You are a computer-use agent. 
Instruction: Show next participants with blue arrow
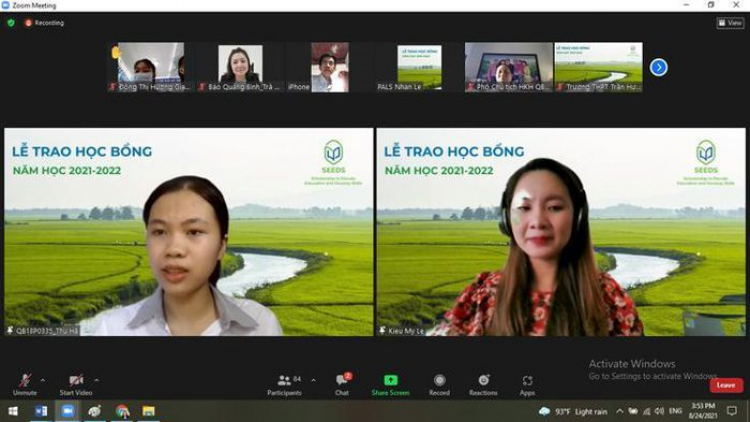click(659, 67)
